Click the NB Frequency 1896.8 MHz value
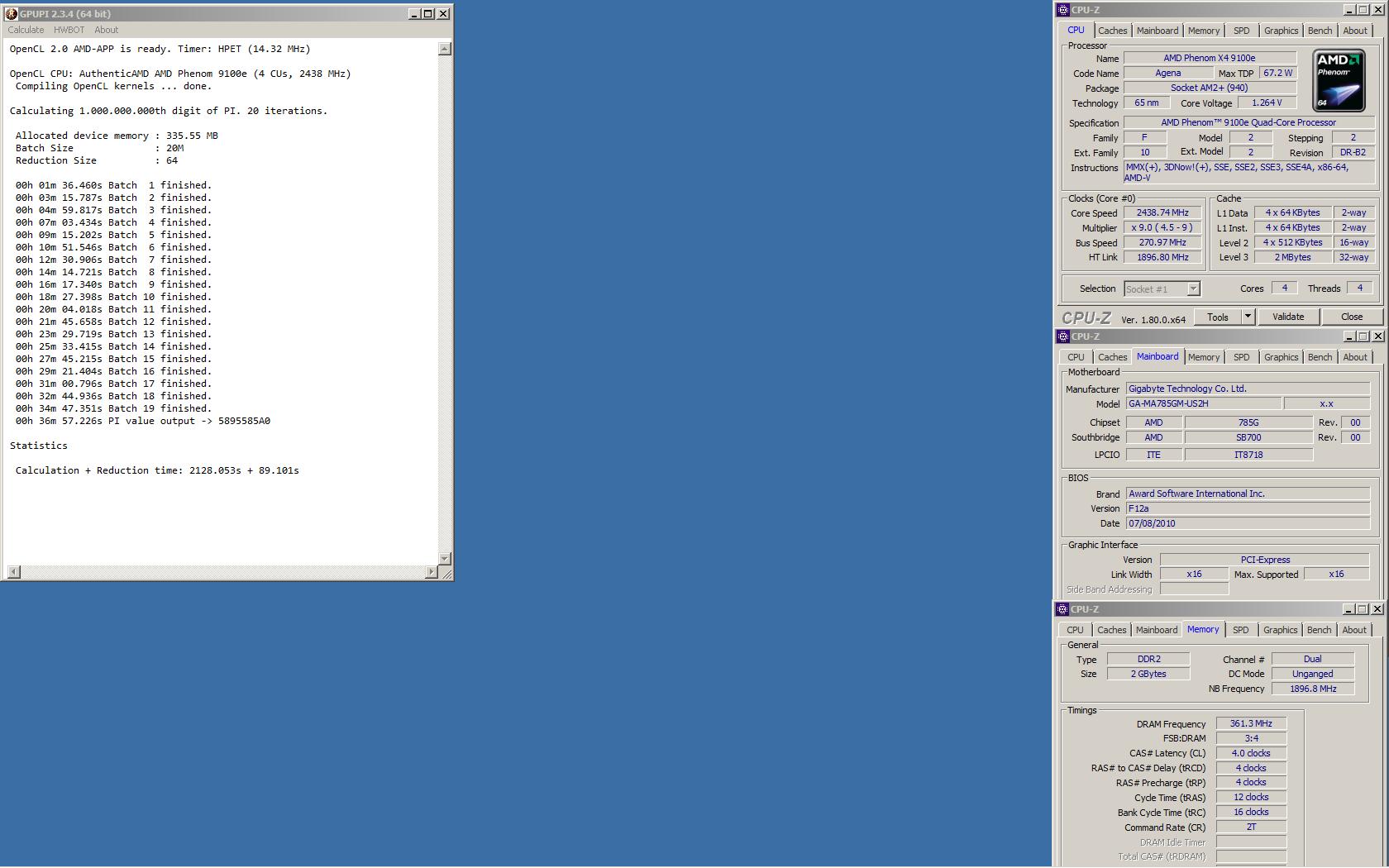The height and width of the screenshot is (868, 1389). pyautogui.click(x=1313, y=689)
